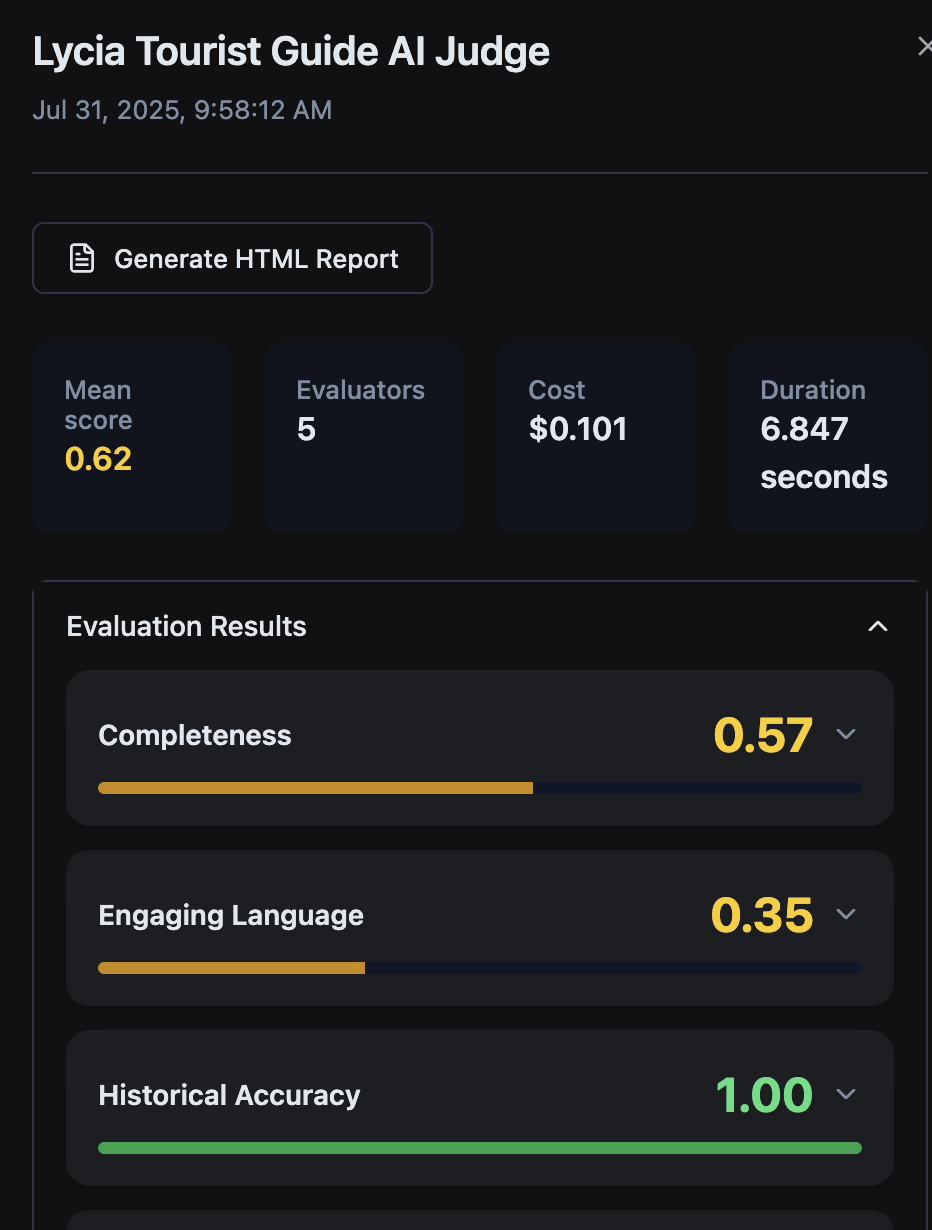Click the document icon on Generate HTML Report
The height and width of the screenshot is (1230, 932).
pos(81,259)
